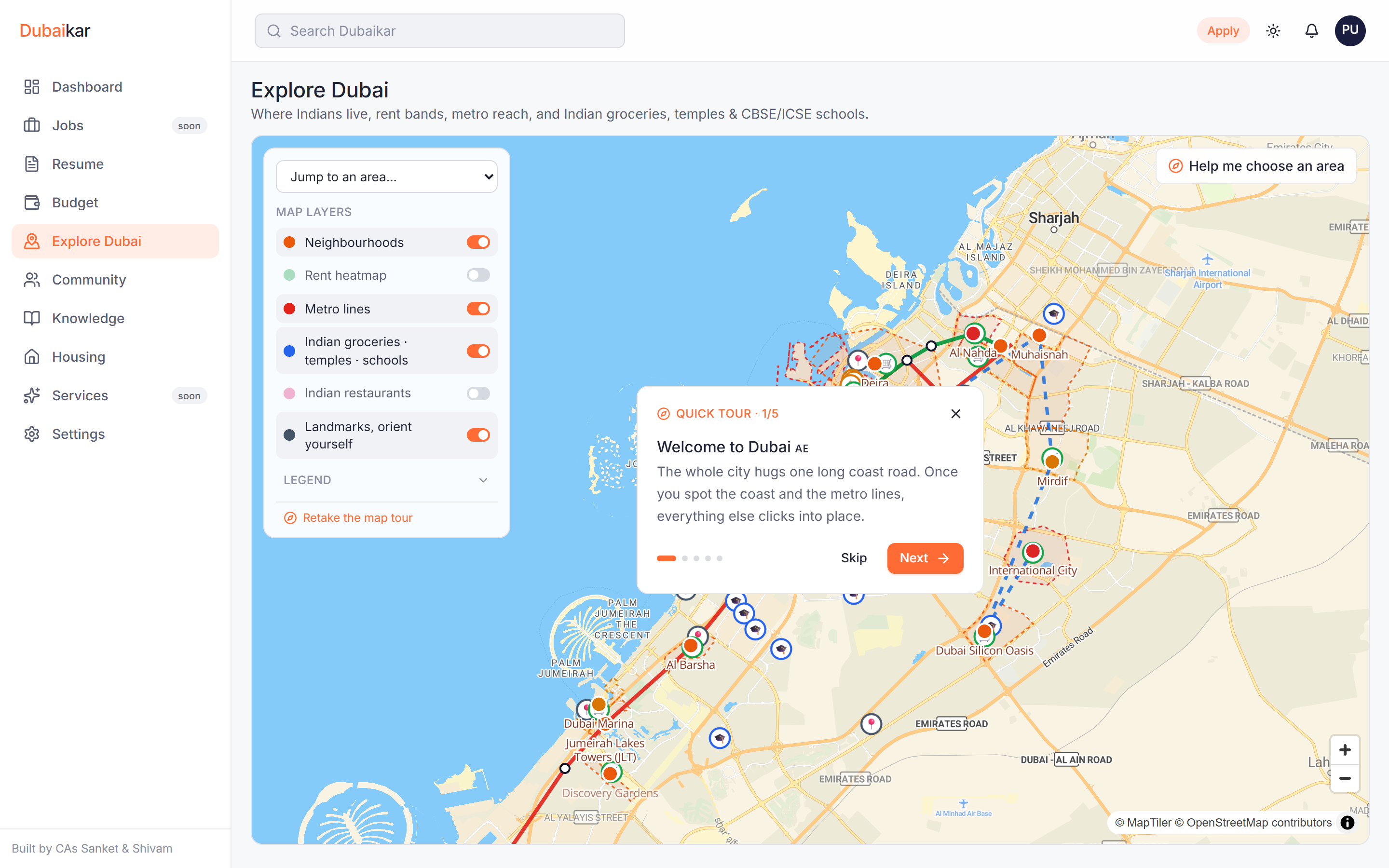
Task: Enable the Indian restaurants toggle
Action: (478, 393)
